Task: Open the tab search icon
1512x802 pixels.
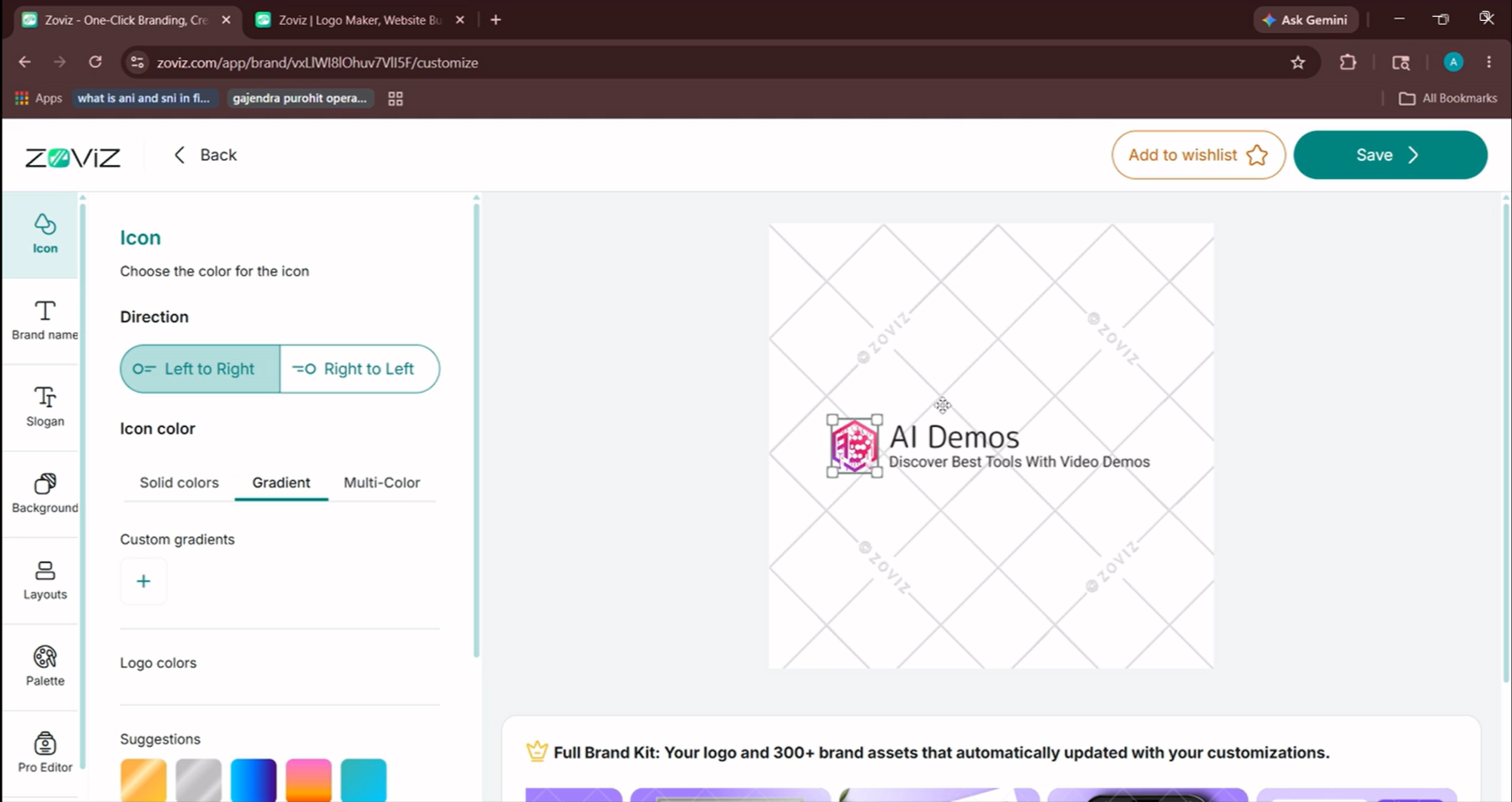Action: [x=1400, y=62]
